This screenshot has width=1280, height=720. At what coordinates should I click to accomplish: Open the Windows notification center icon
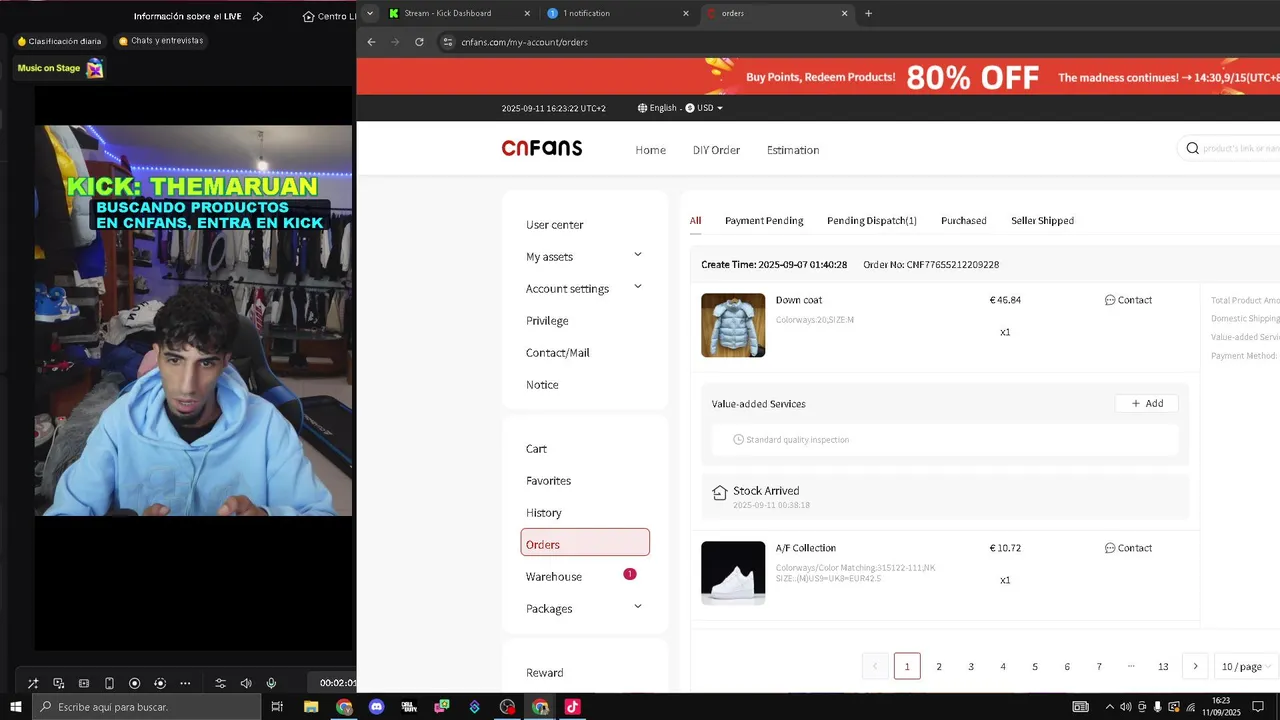[1258, 707]
